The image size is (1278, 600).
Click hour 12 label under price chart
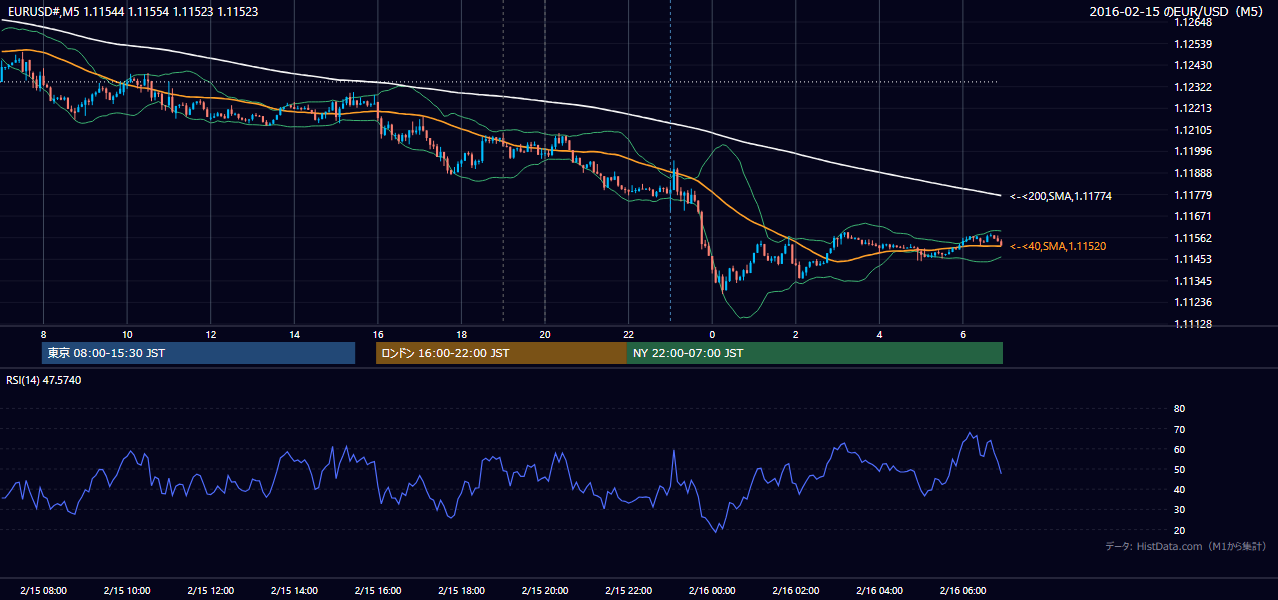tap(210, 334)
